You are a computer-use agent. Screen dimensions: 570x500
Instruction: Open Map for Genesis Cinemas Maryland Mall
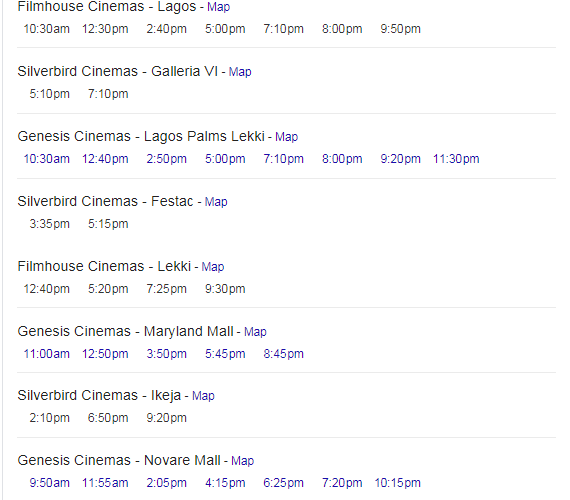point(255,332)
